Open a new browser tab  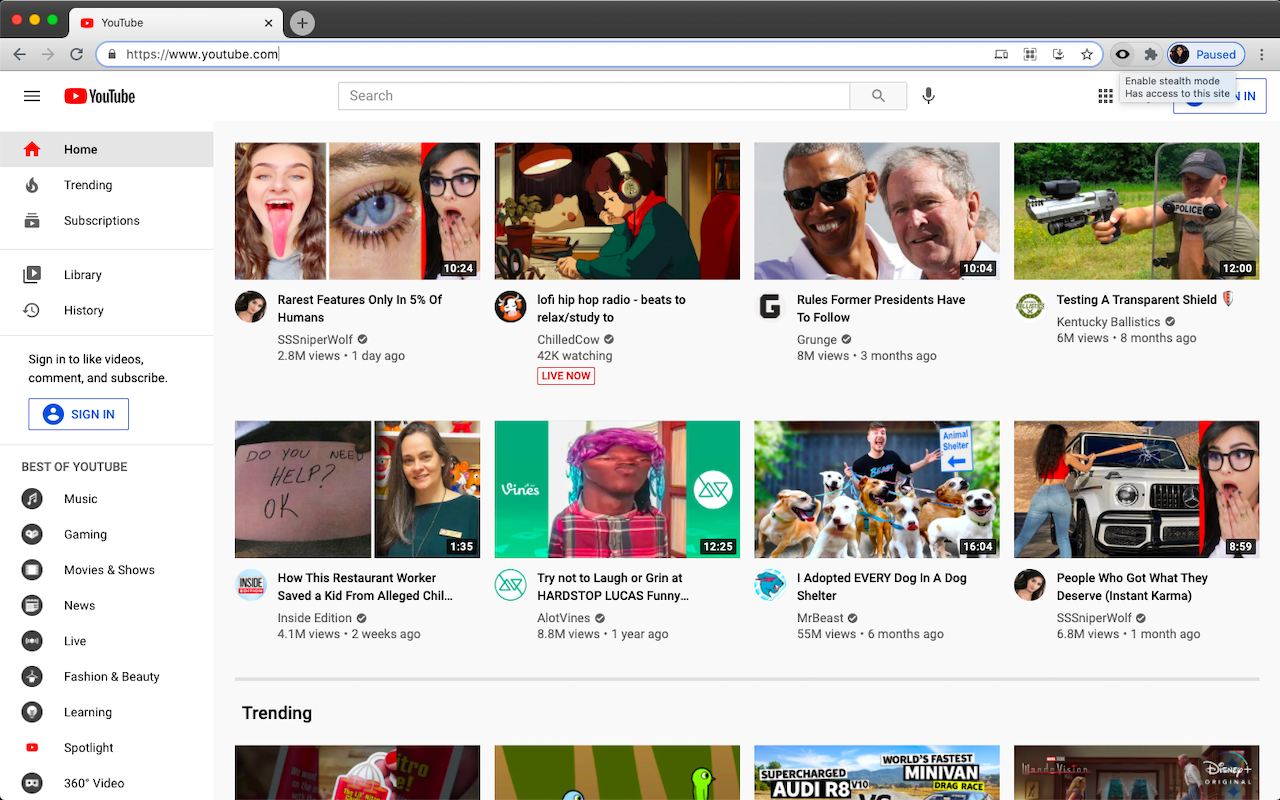301,22
